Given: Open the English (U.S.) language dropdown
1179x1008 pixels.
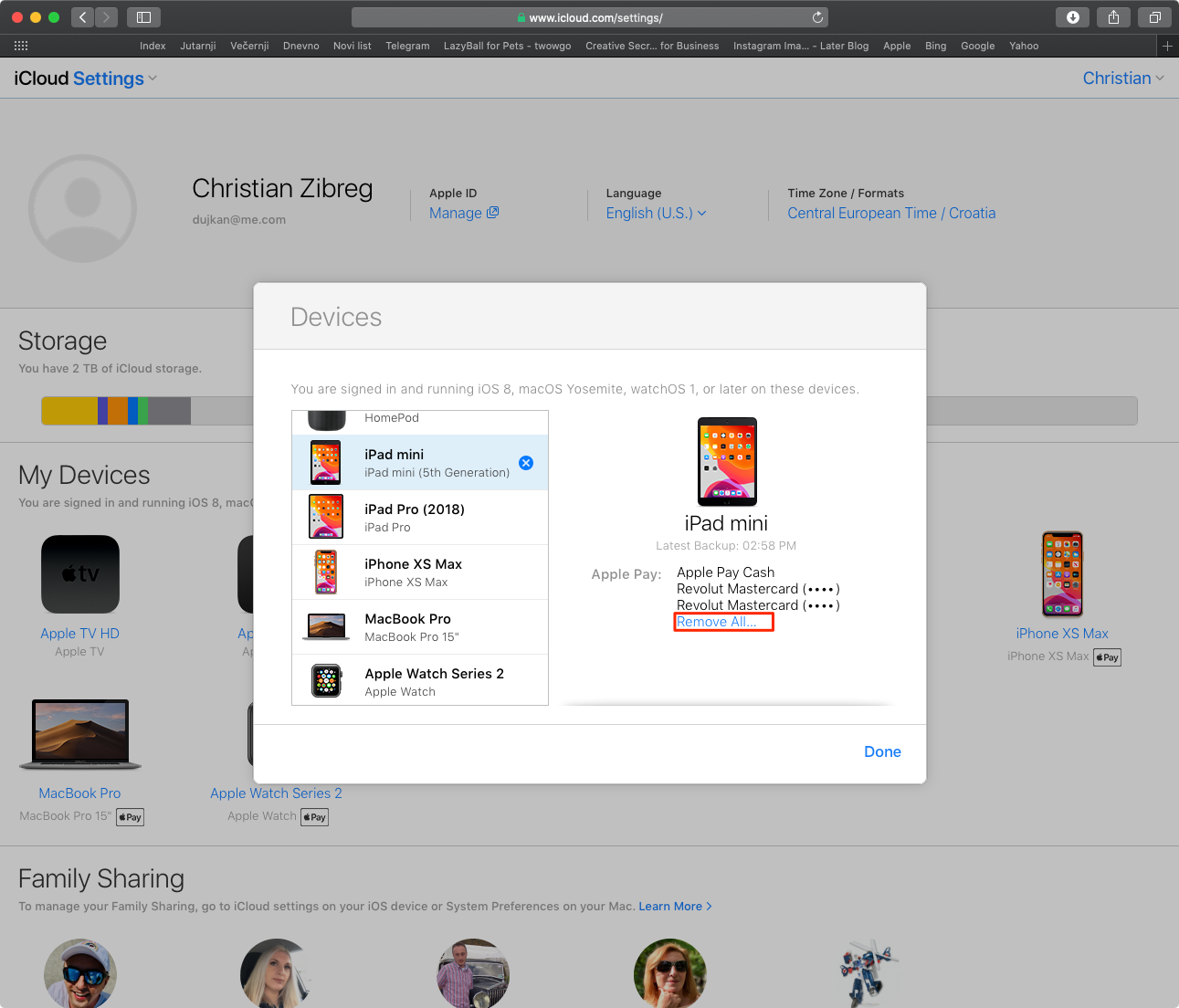Looking at the screenshot, I should pos(656,213).
